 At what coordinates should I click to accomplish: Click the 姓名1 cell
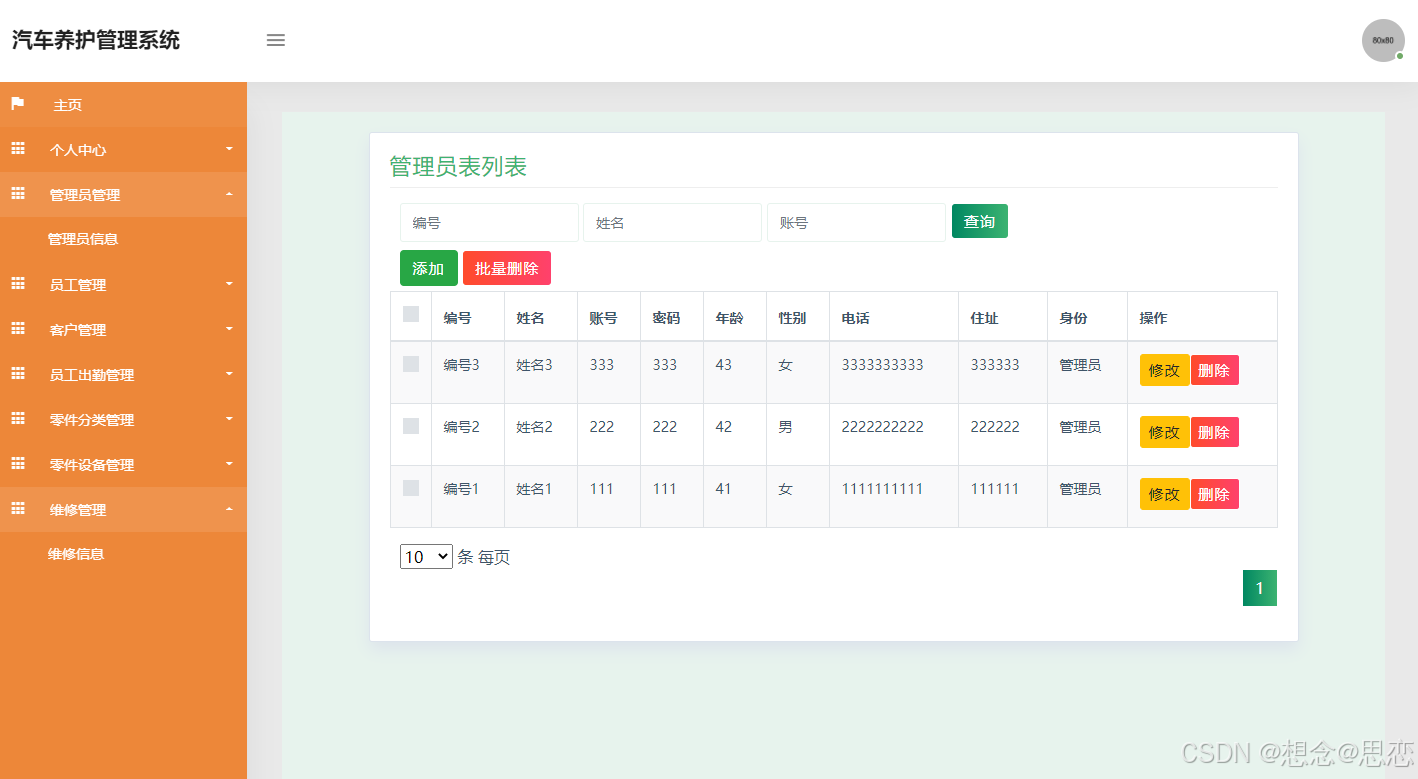click(x=534, y=489)
